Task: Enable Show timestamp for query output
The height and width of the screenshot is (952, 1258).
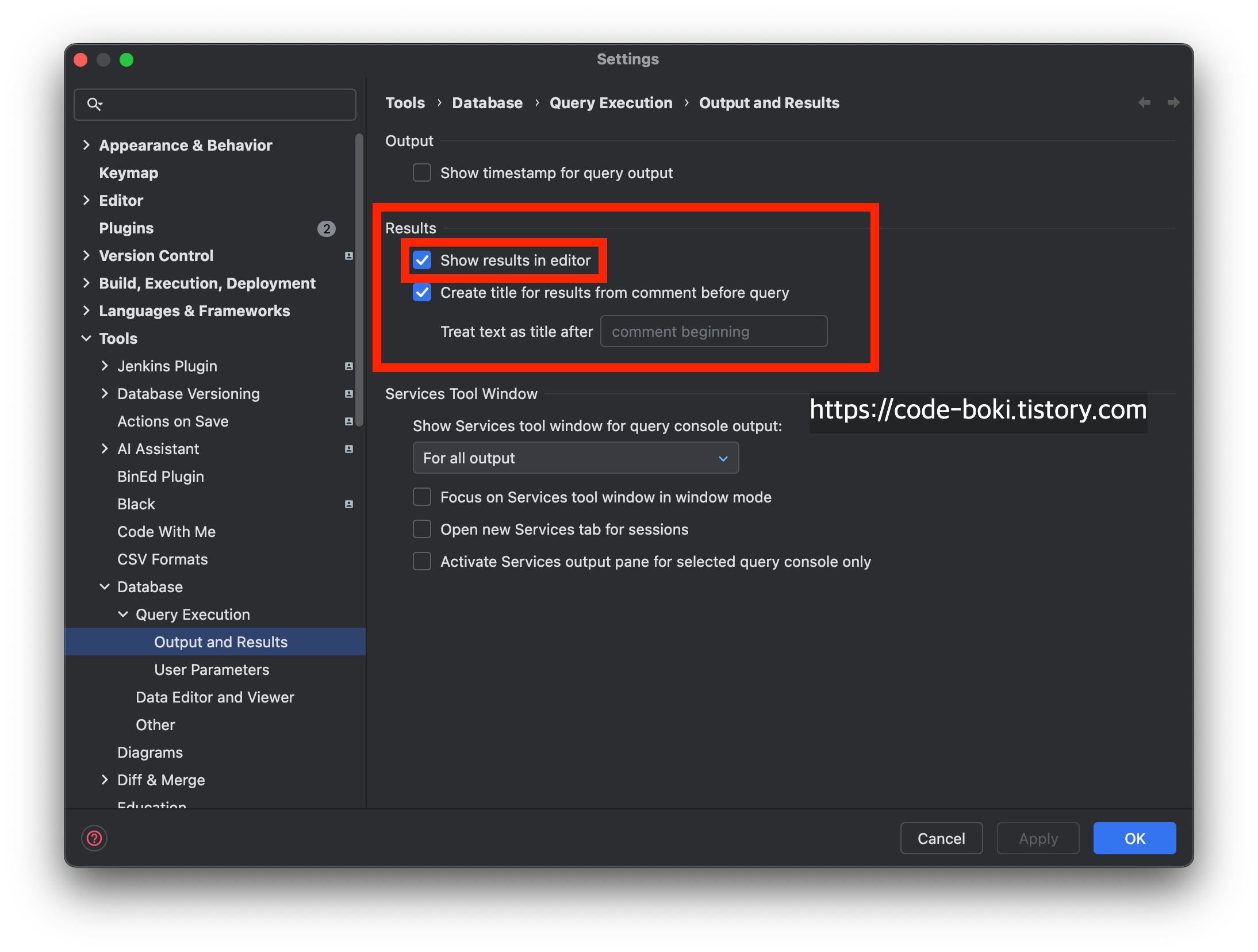Action: 422,172
